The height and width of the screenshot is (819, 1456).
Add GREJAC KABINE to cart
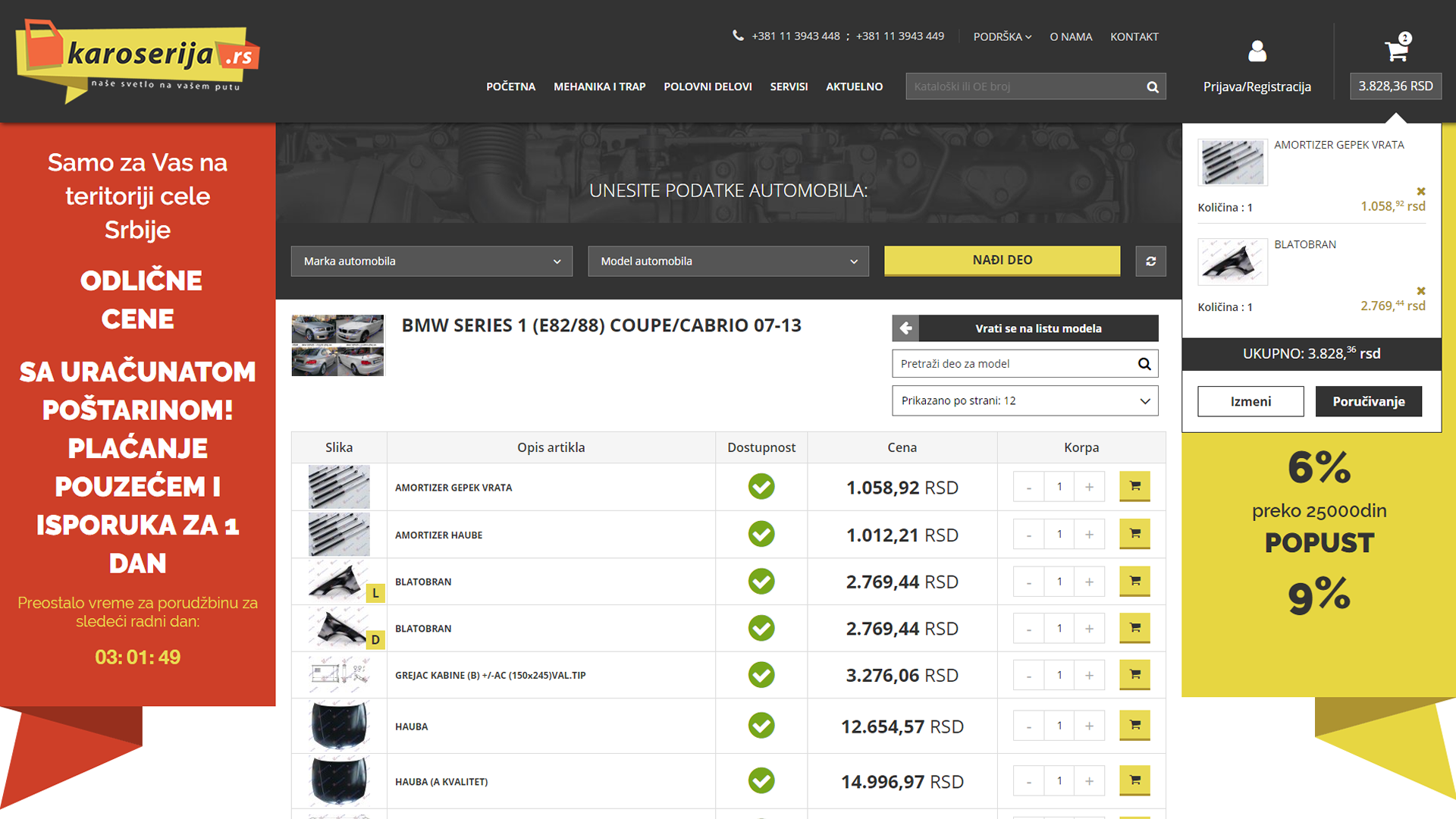click(1134, 675)
